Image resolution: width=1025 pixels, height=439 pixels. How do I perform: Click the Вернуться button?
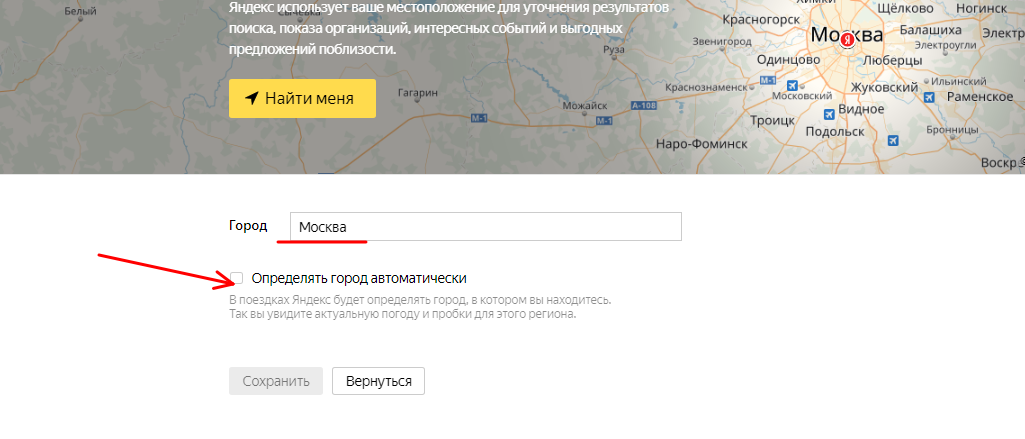[x=379, y=381]
